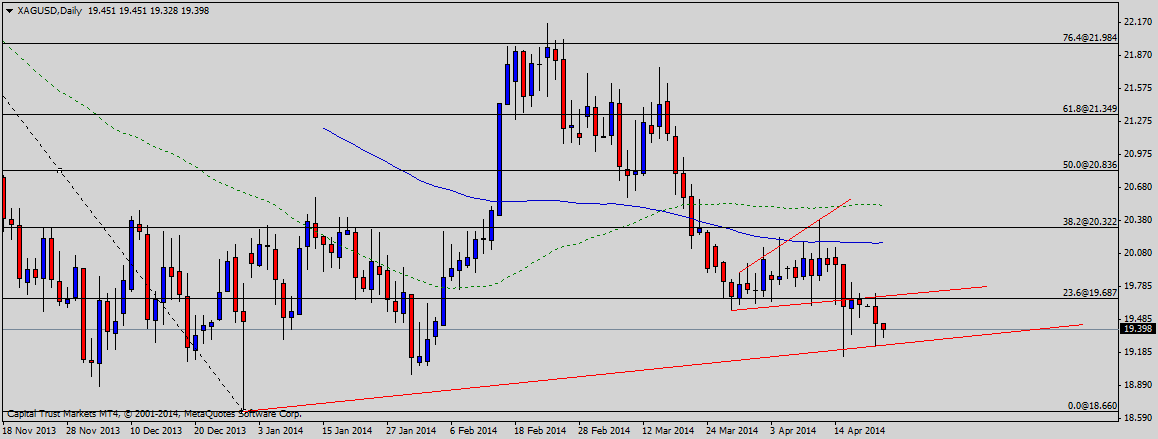The image size is (1158, 439).
Task: Select the 61.8@21.349 Fibonacci level label
Action: [1087, 108]
